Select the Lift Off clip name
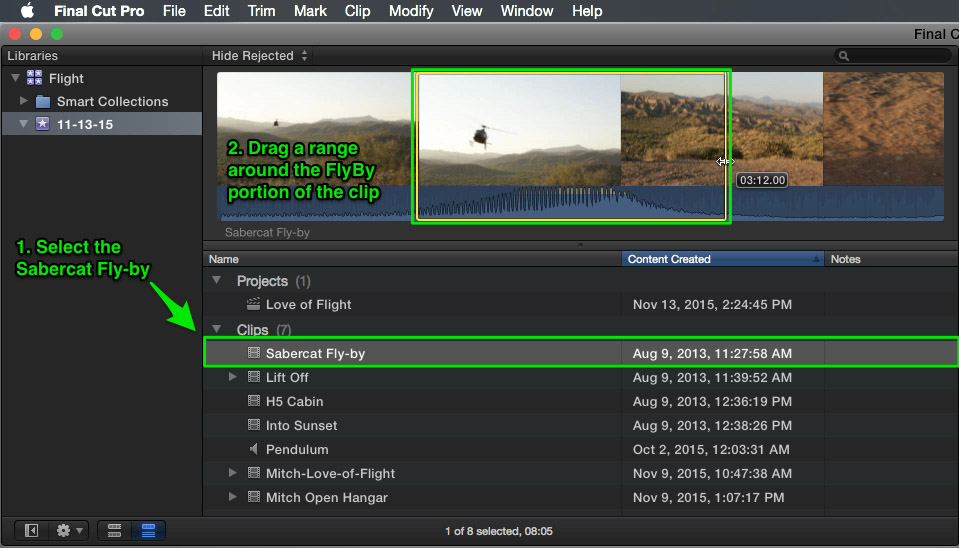959x548 pixels. [287, 377]
